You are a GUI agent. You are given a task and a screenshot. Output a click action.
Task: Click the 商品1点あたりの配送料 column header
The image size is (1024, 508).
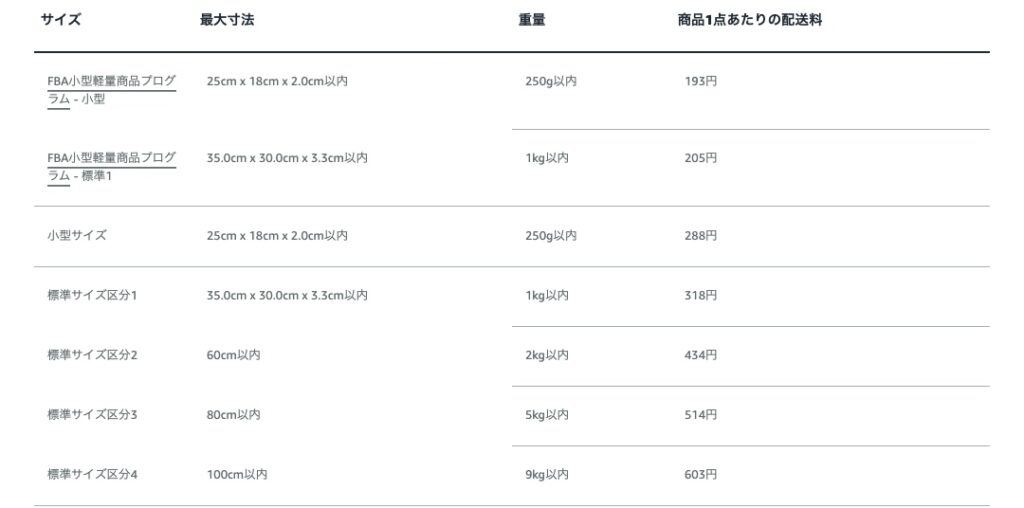tap(749, 20)
